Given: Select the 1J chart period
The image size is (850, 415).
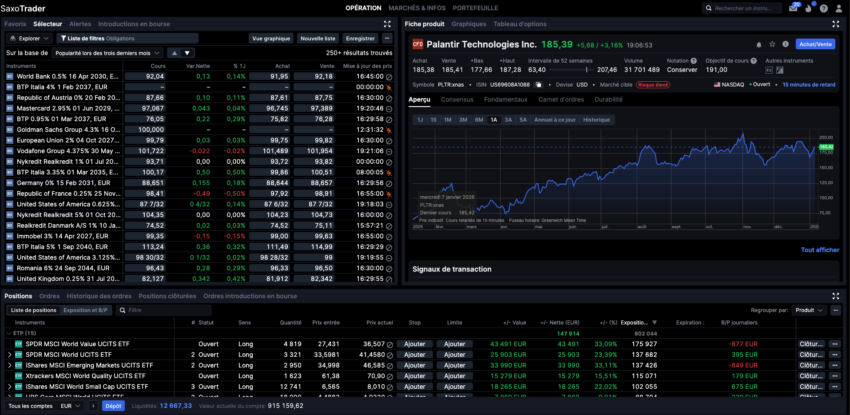Looking at the screenshot, I should tap(420, 120).
